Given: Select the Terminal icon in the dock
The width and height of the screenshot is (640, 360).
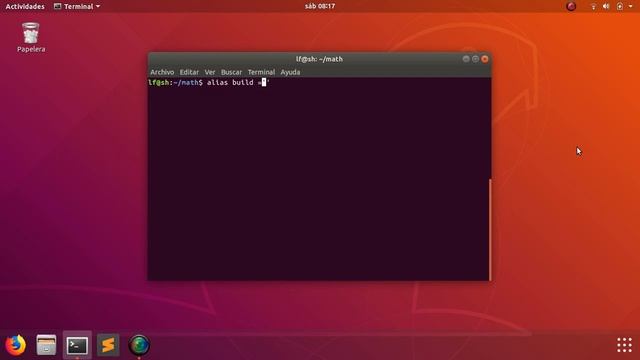Looking at the screenshot, I should tap(77, 345).
